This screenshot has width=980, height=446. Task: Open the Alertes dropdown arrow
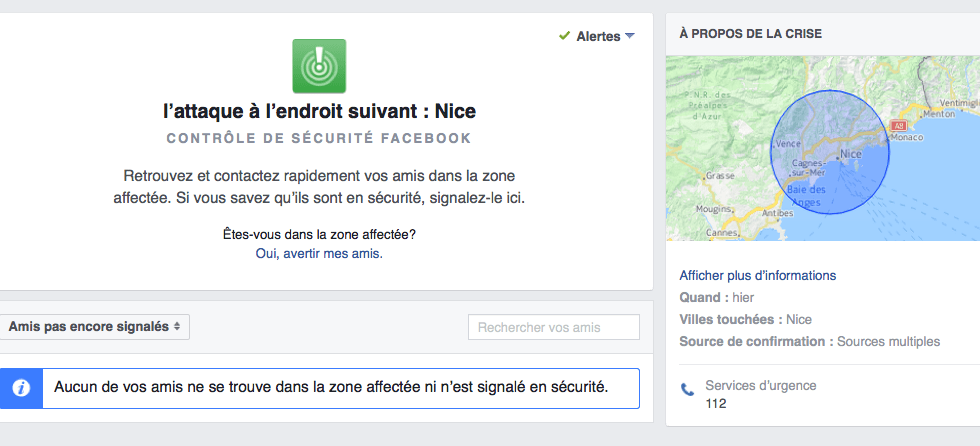(630, 36)
